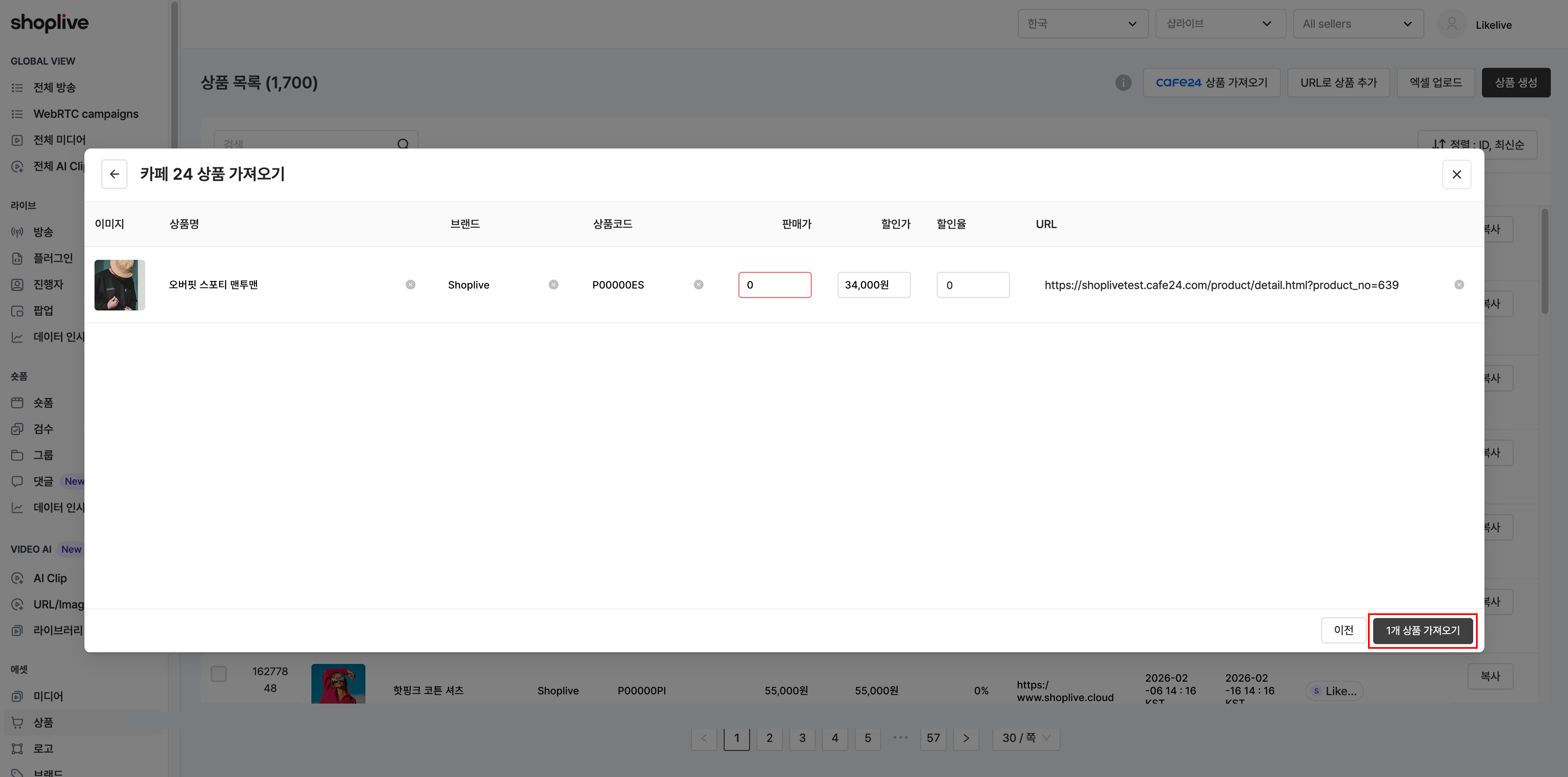Open the 정렬 : ID, 최신순 sort control

tap(1477, 145)
